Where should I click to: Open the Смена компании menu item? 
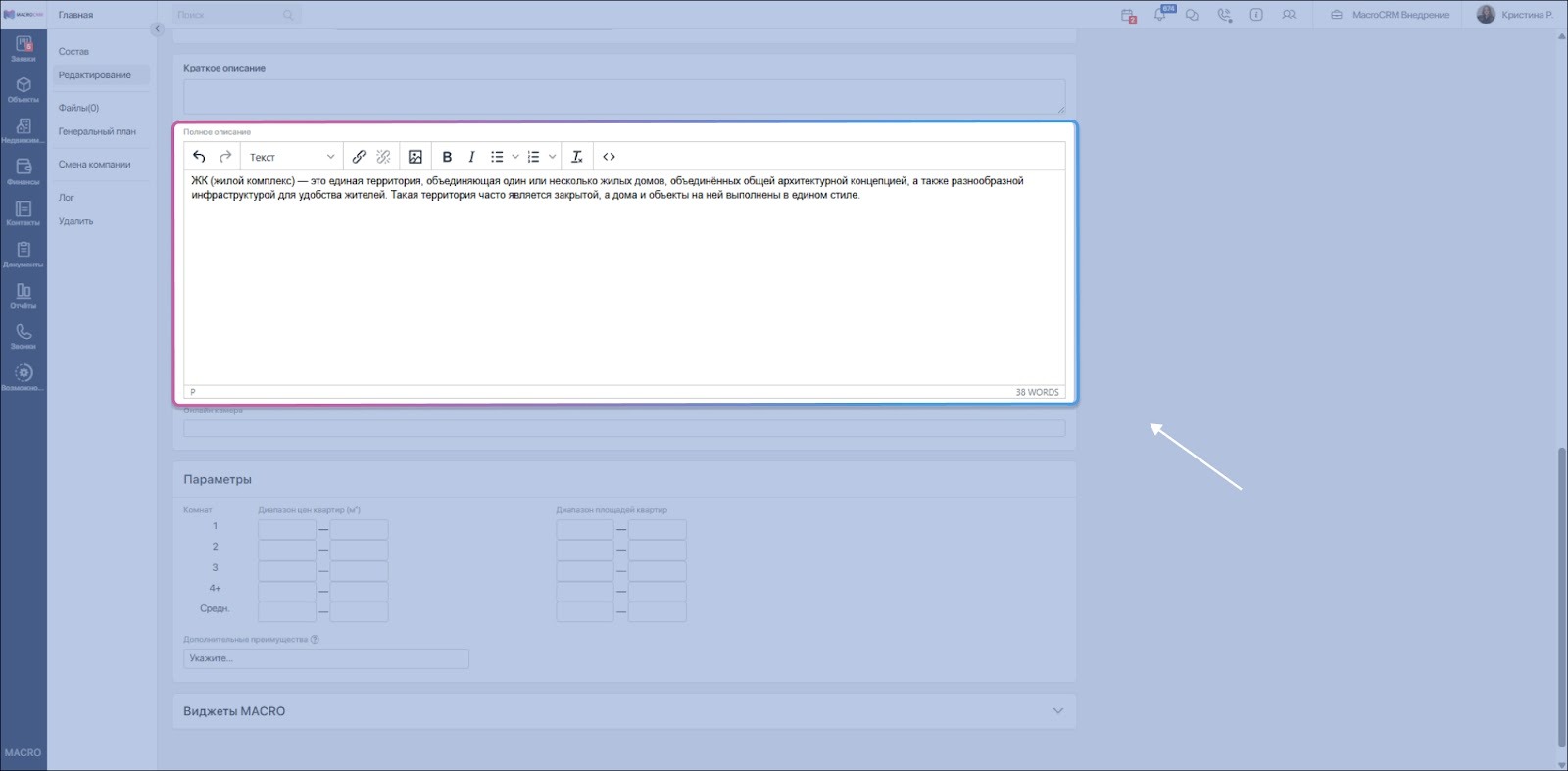point(94,165)
